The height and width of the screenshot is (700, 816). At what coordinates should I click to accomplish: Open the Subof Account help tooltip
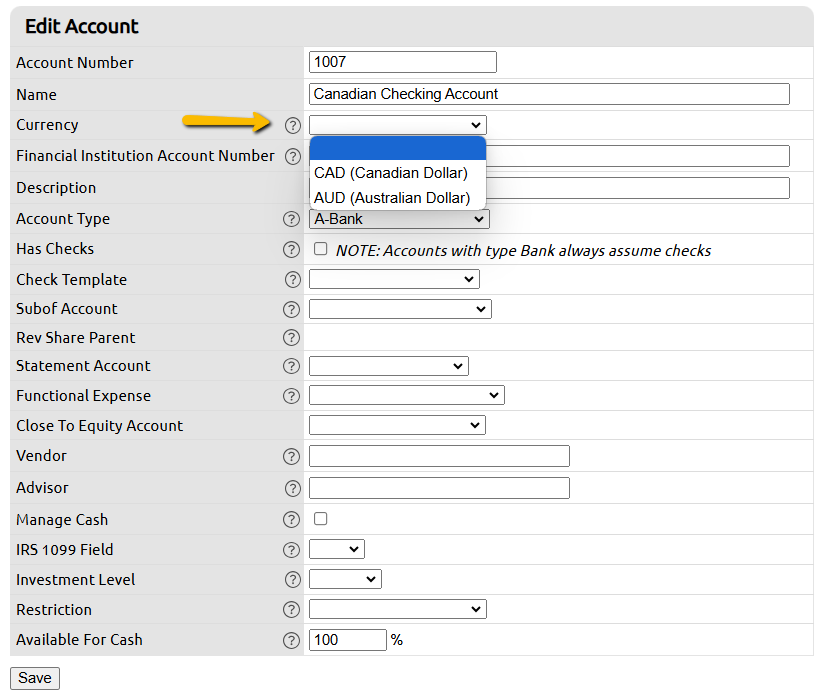coord(291,309)
